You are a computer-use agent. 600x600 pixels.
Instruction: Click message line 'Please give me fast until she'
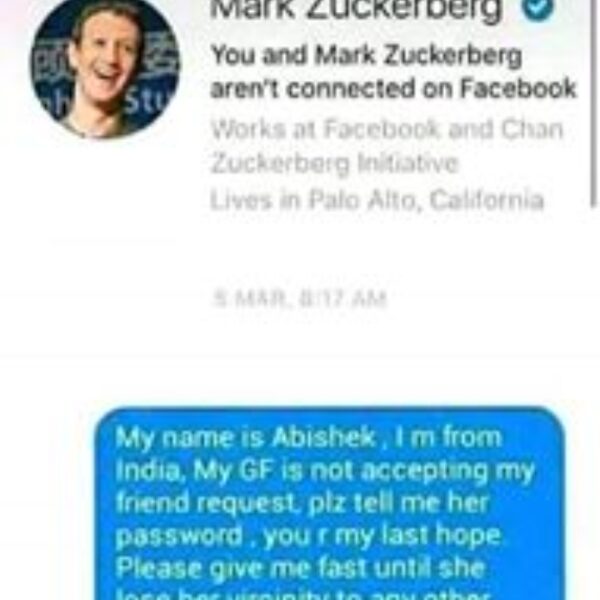[x=300, y=568]
